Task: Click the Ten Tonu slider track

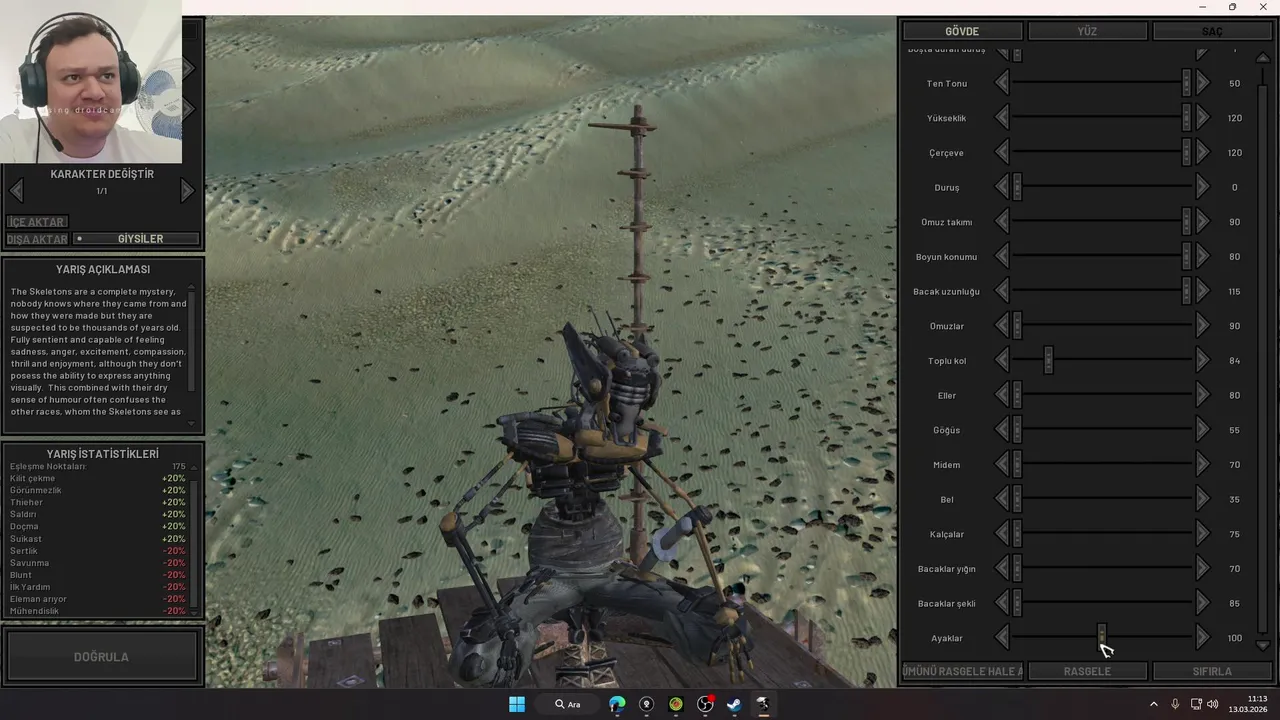Action: click(x=1102, y=83)
